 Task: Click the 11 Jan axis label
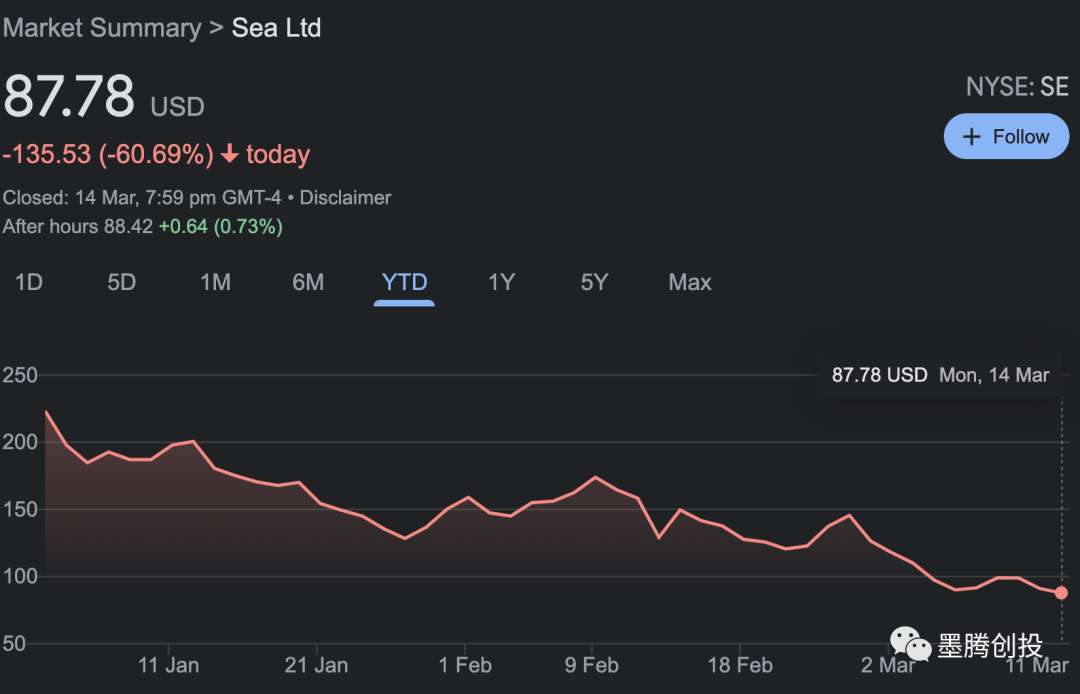coord(168,665)
